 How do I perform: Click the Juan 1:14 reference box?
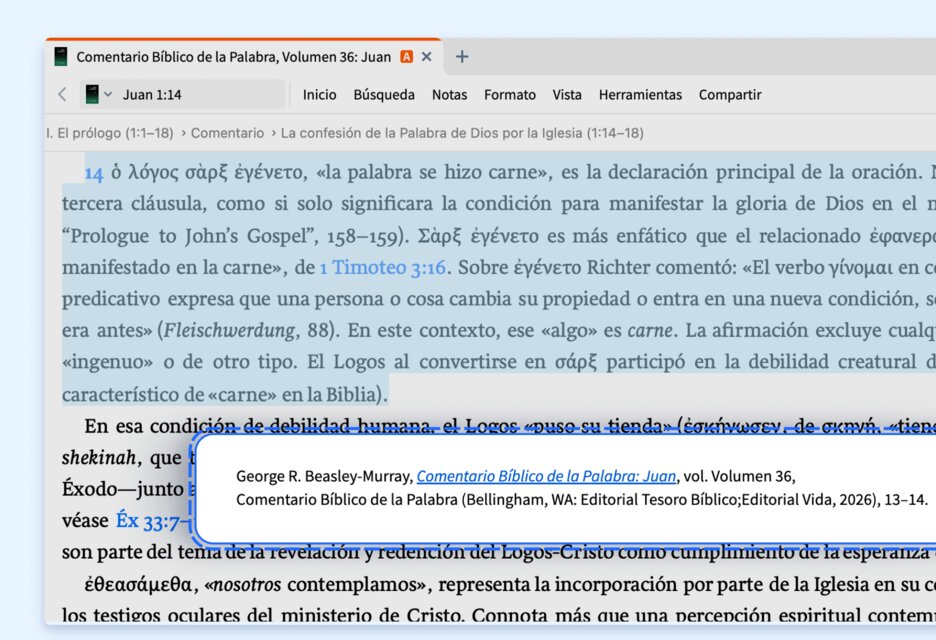(x=183, y=94)
